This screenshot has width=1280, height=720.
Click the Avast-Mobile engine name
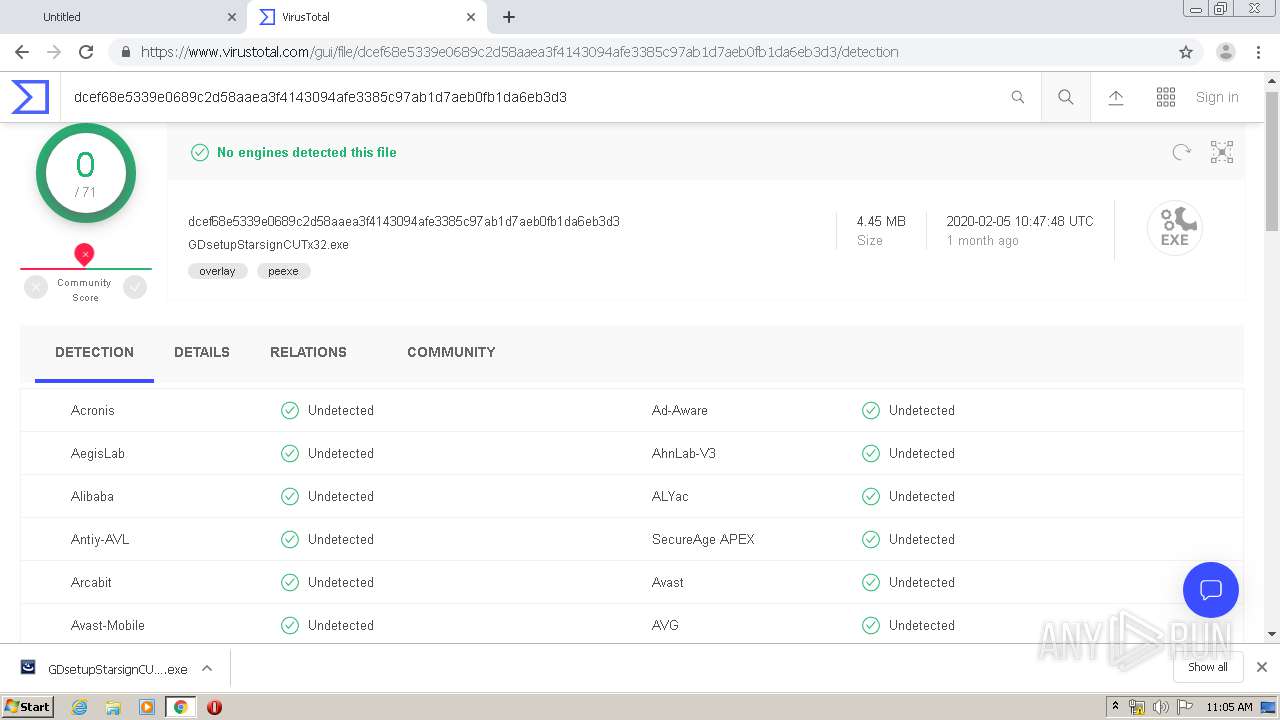click(108, 625)
